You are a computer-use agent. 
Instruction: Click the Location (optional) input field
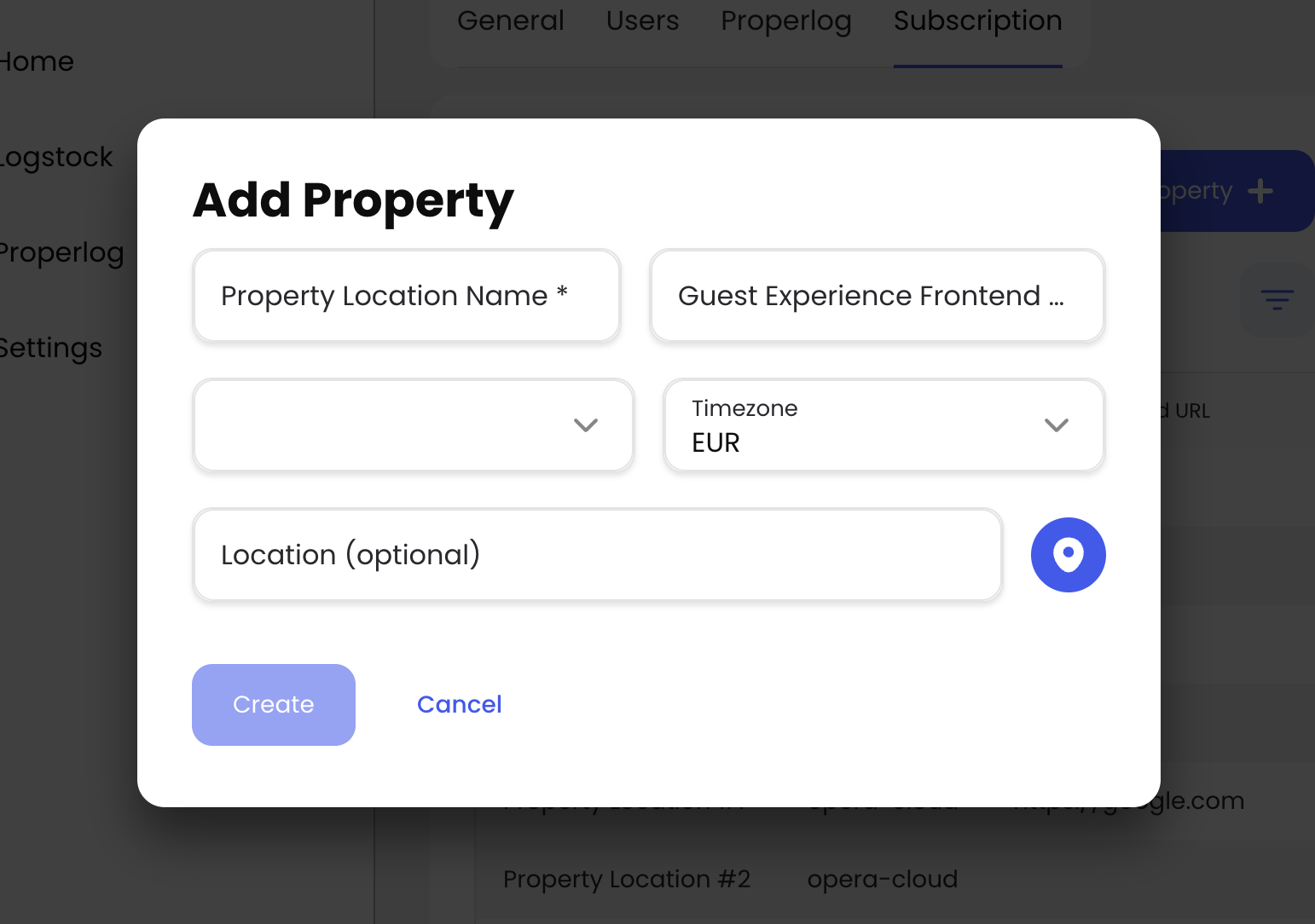coord(597,555)
